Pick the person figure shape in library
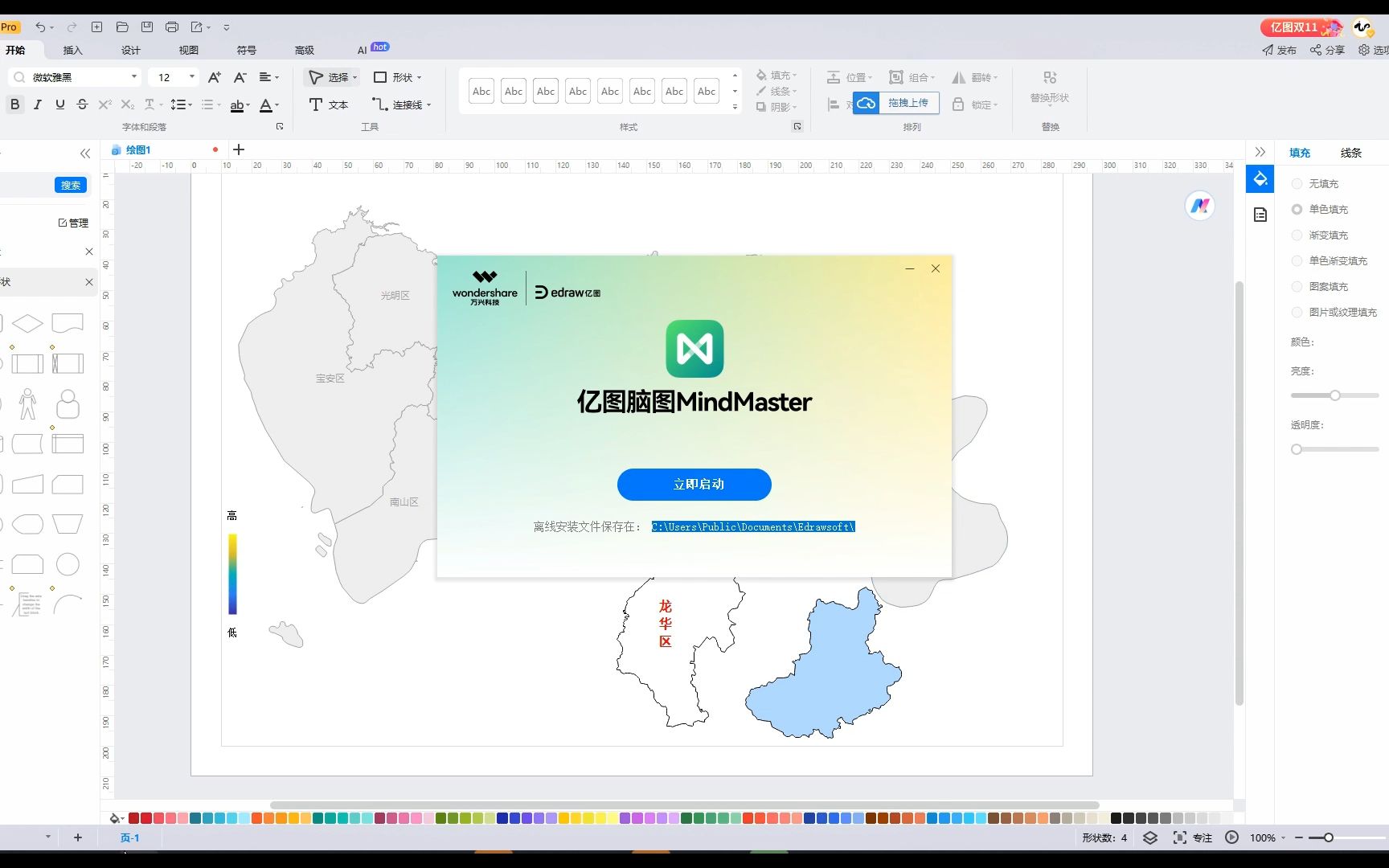This screenshot has width=1389, height=868. click(x=27, y=404)
